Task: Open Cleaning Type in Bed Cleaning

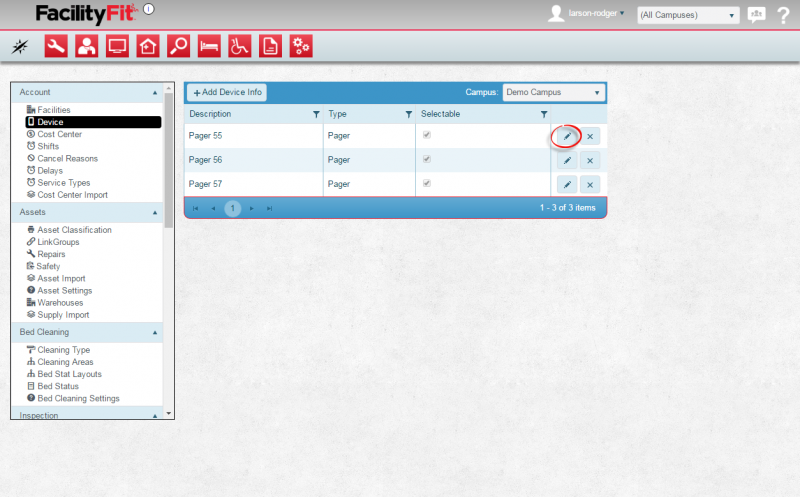Action: point(63,350)
